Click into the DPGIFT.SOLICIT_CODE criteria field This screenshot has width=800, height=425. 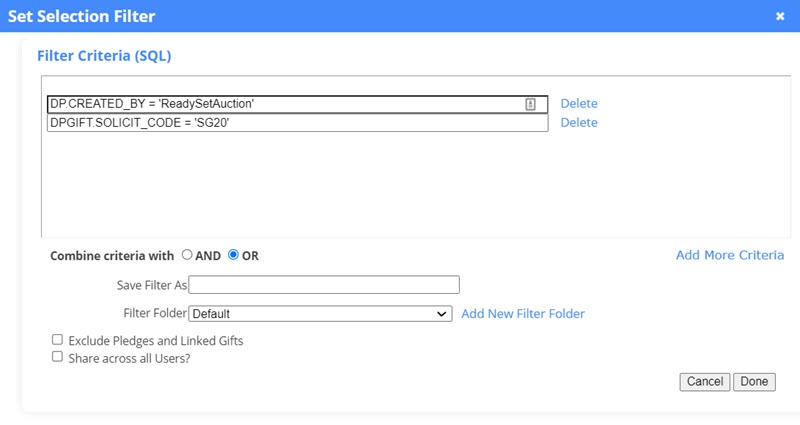pos(297,123)
